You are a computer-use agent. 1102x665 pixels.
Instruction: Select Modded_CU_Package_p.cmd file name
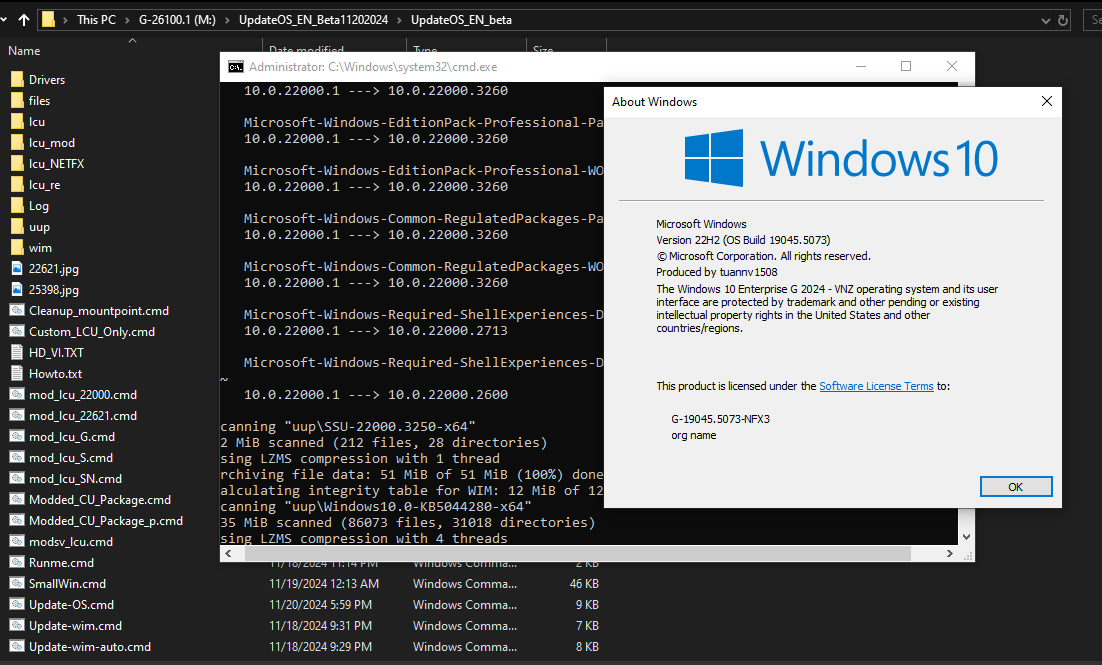tap(105, 521)
